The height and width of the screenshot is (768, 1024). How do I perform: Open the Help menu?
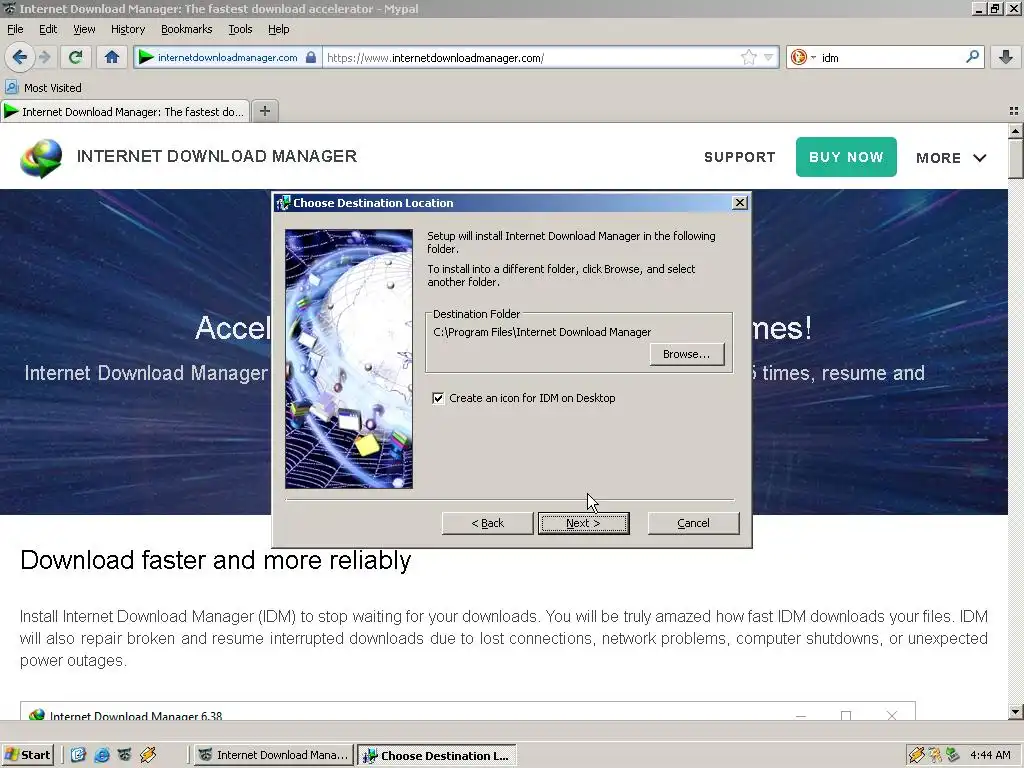(x=278, y=29)
